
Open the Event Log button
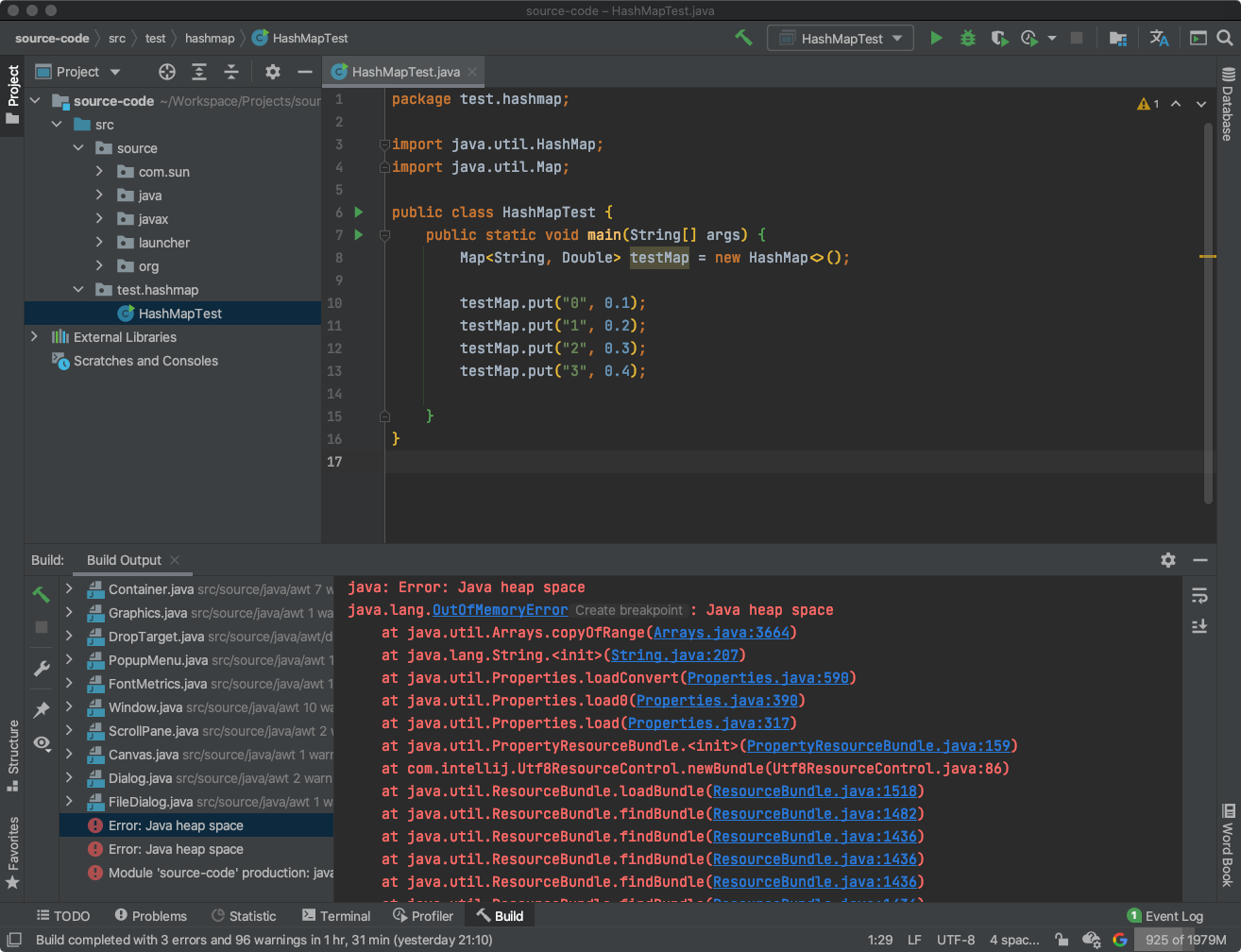1164,916
